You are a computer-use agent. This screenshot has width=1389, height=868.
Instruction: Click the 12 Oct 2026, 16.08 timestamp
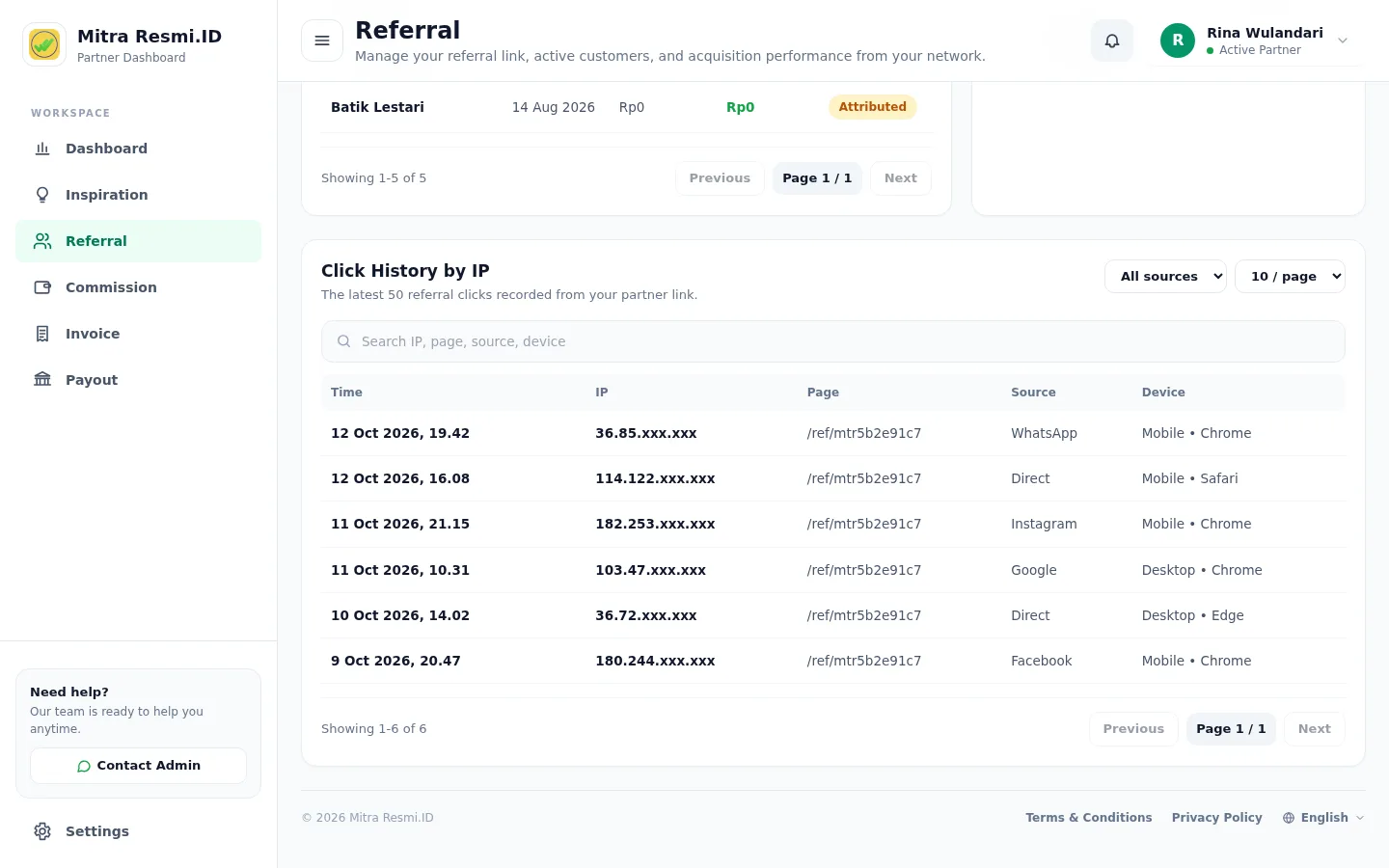(400, 478)
